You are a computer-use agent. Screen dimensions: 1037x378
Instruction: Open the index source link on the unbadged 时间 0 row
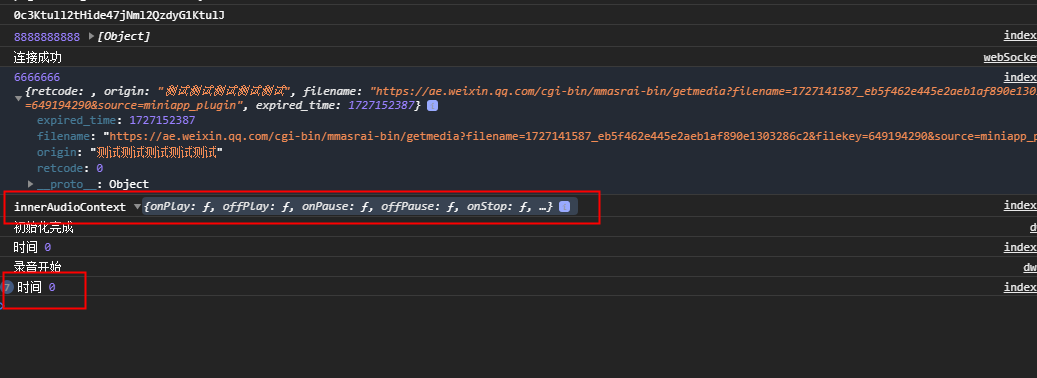click(x=1020, y=247)
